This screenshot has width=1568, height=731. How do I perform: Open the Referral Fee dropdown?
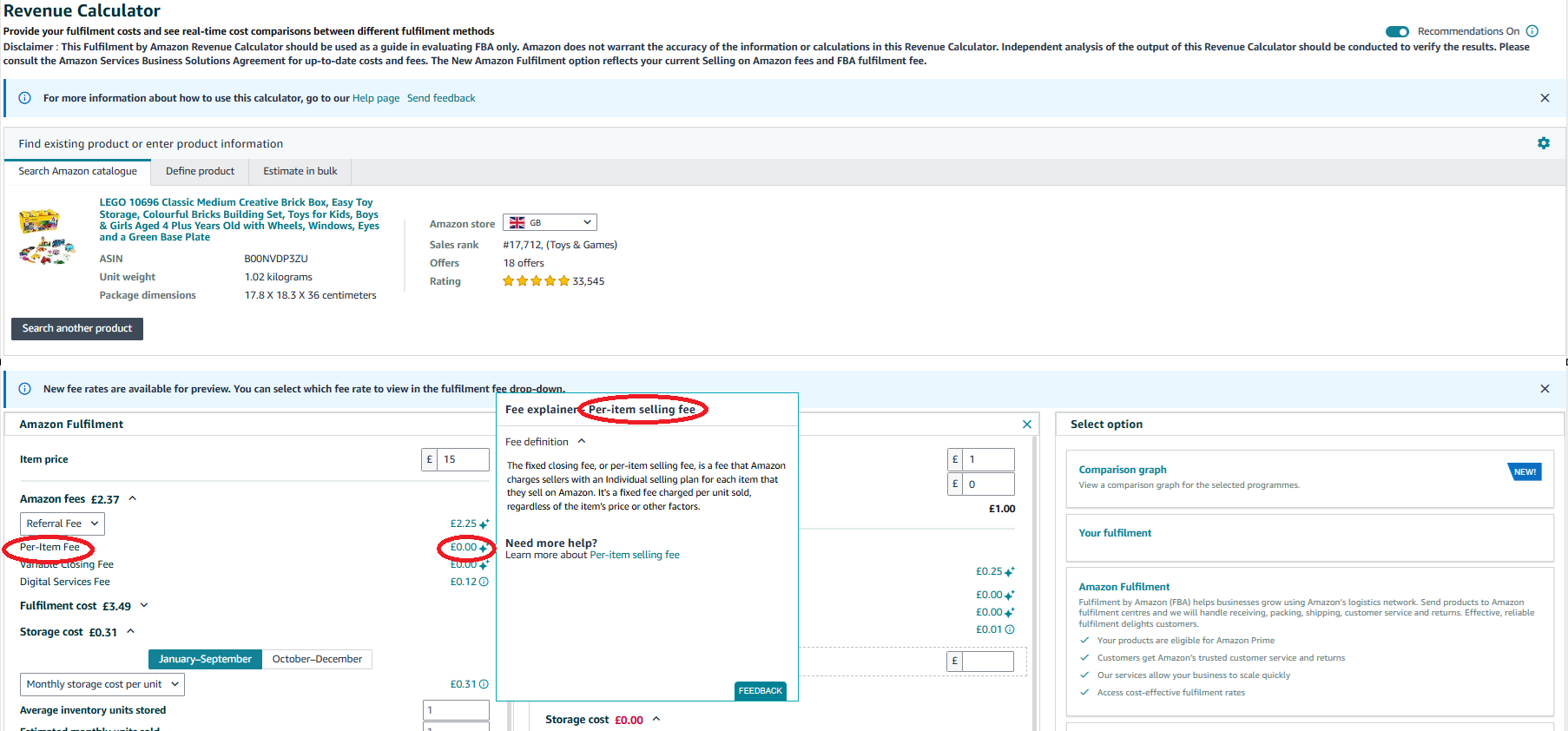pos(63,524)
